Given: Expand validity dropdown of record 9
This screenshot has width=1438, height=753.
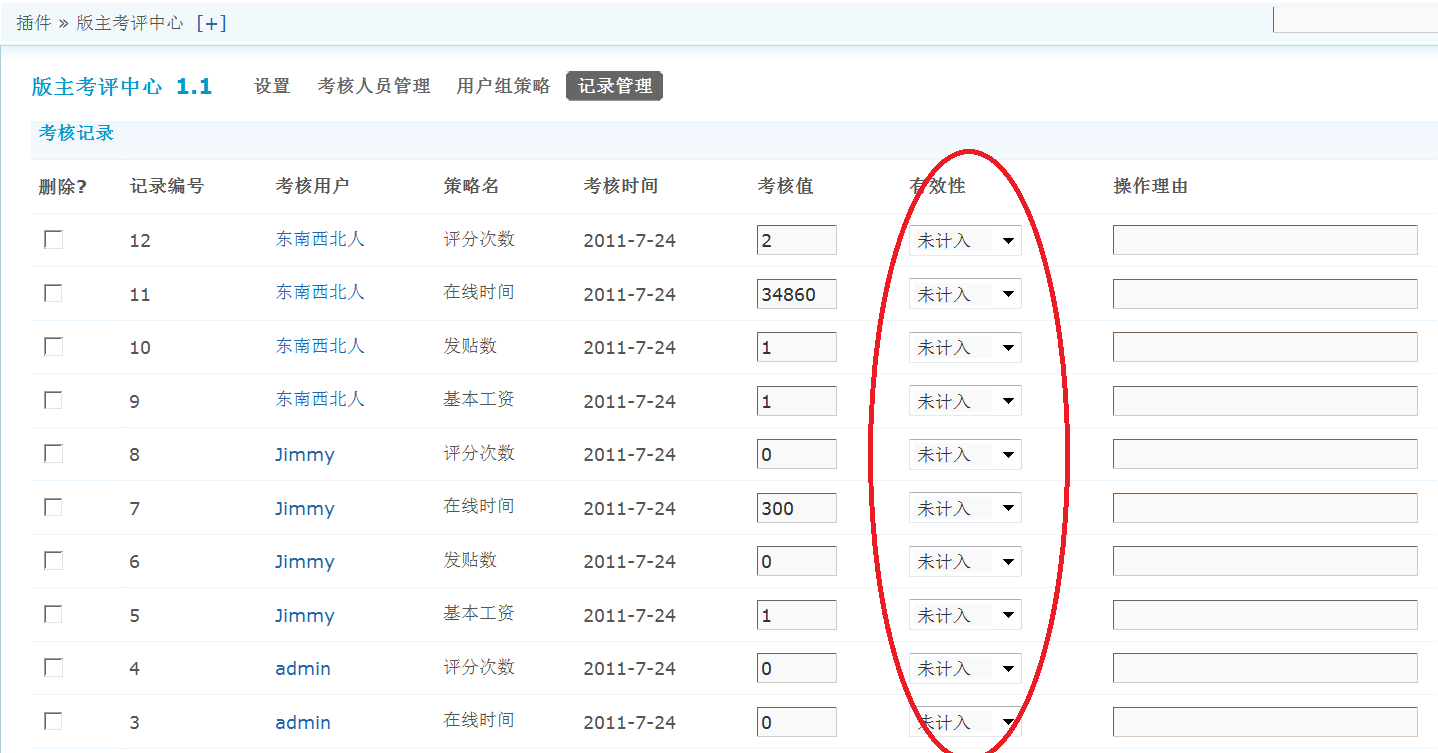Looking at the screenshot, I should (965, 401).
